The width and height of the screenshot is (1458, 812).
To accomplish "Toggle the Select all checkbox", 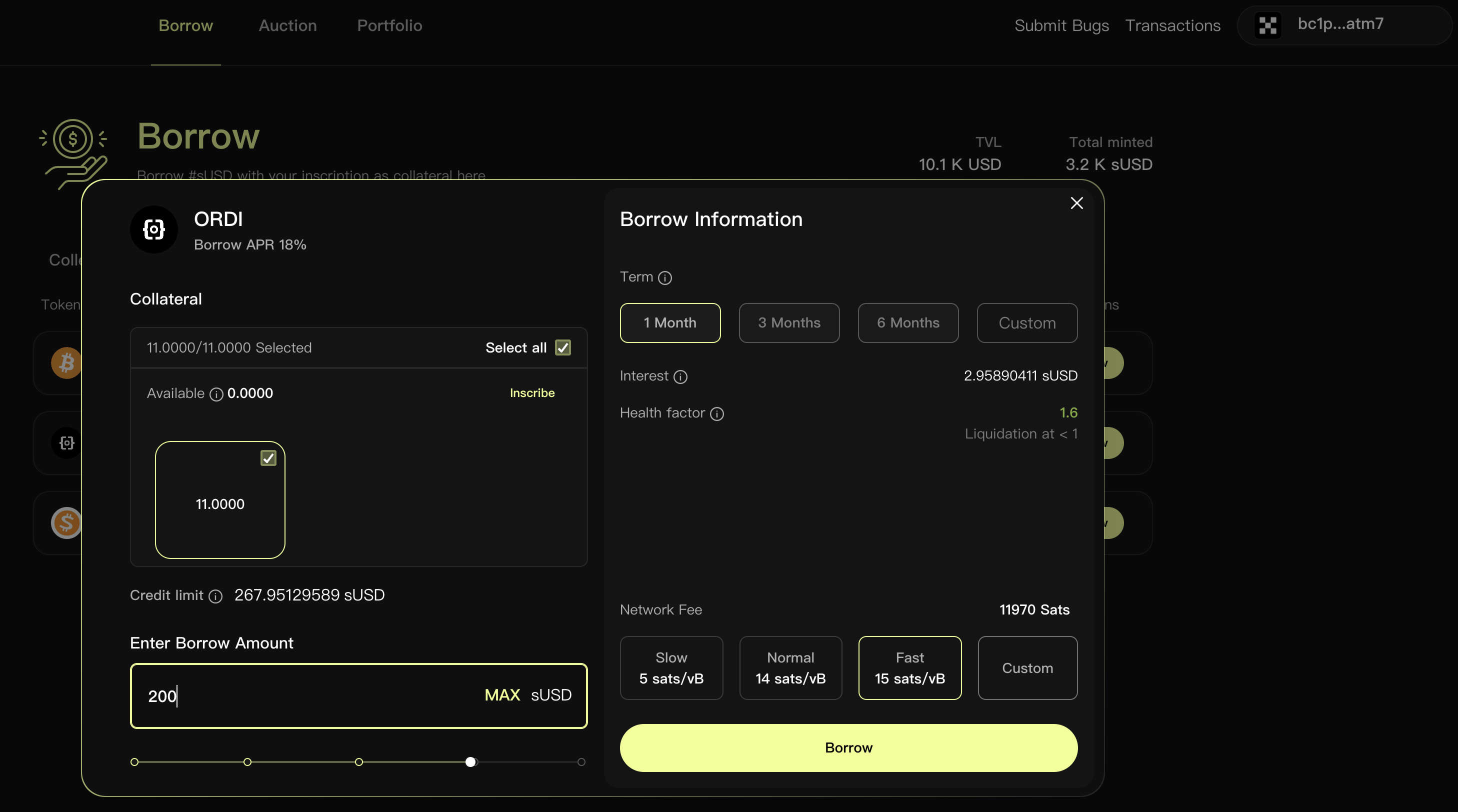I will coord(562,347).
